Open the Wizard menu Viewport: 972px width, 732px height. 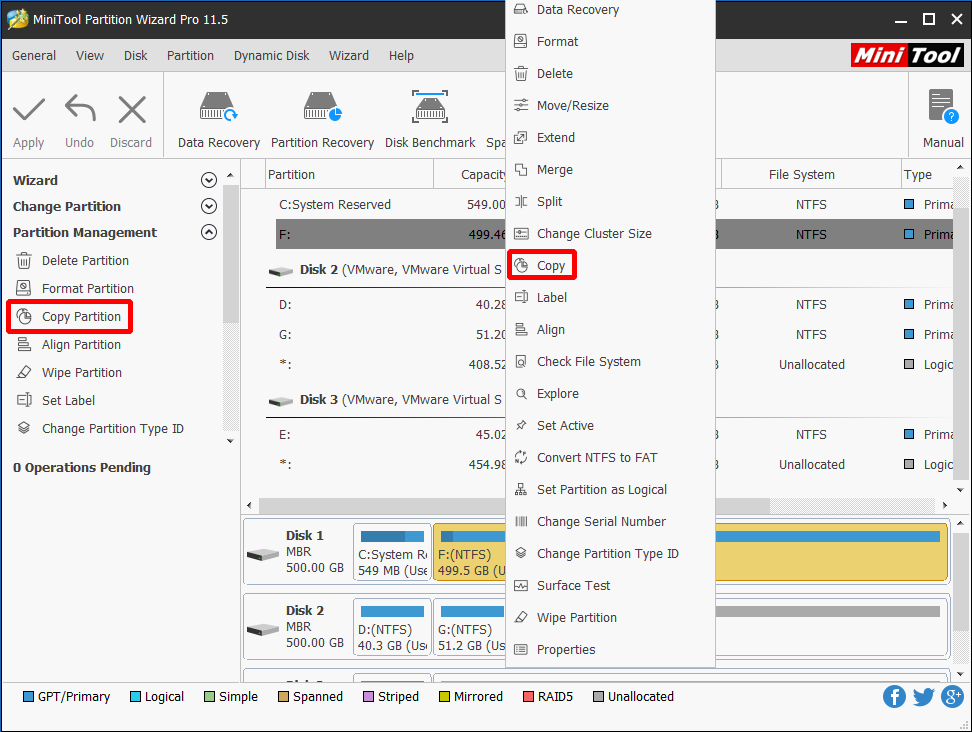[x=349, y=56]
